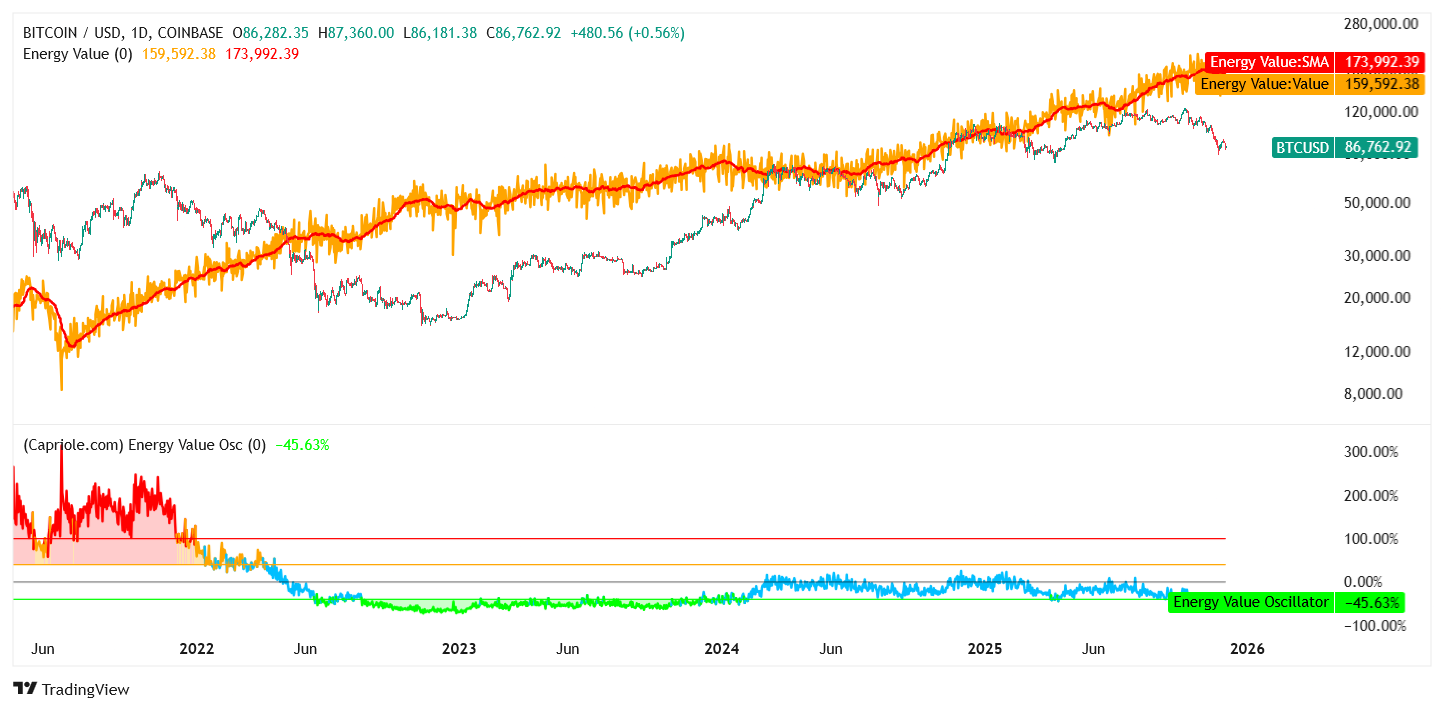Select the 300.00% oscillator scale label
This screenshot has height=710, width=1444.
click(x=1371, y=452)
